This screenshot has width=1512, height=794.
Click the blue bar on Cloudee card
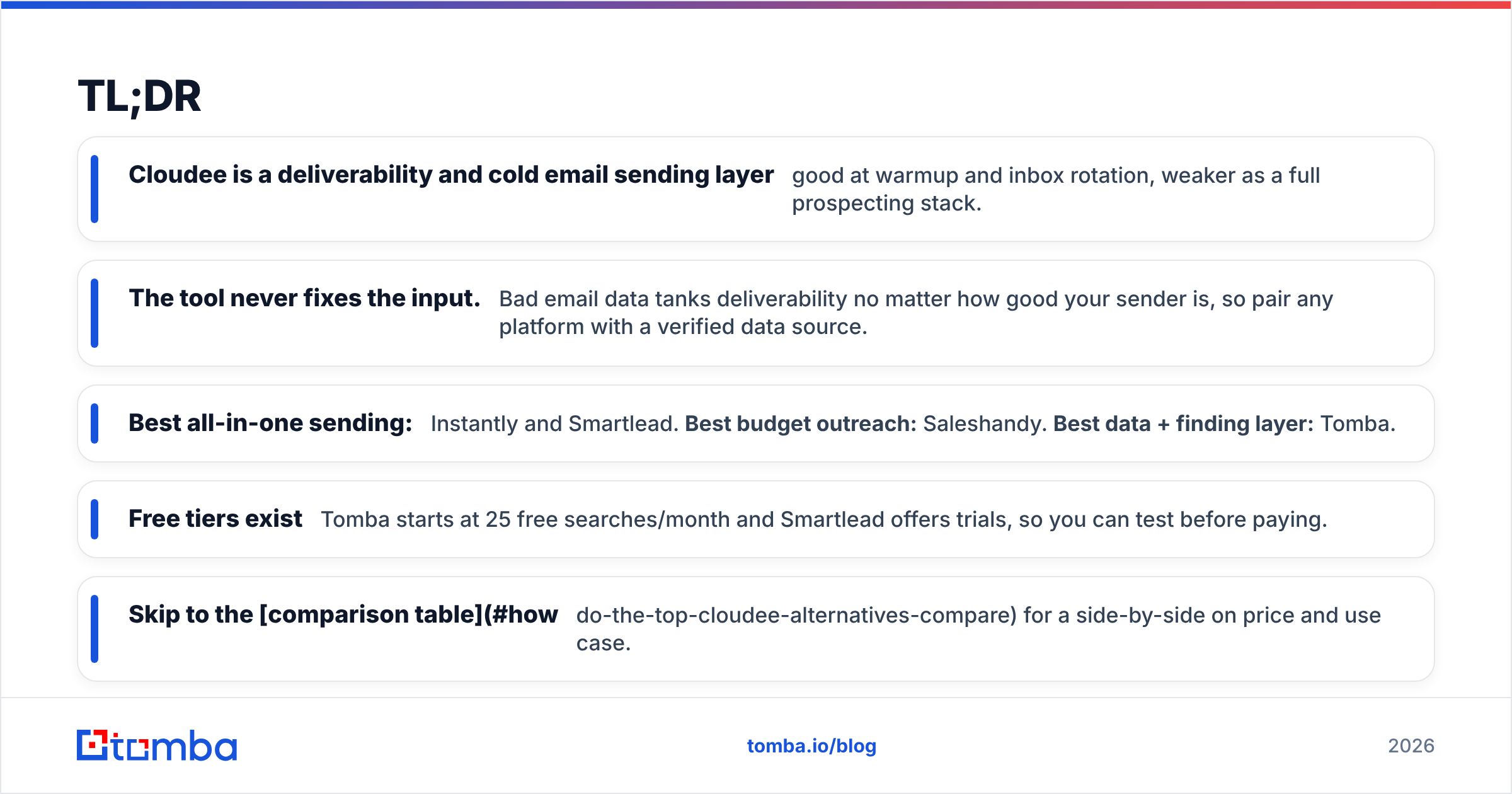coord(94,189)
